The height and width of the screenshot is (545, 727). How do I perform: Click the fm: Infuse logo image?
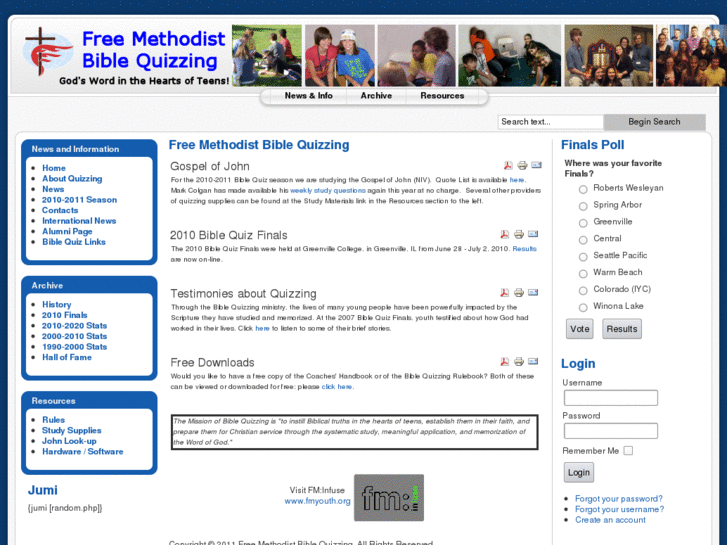pos(389,497)
